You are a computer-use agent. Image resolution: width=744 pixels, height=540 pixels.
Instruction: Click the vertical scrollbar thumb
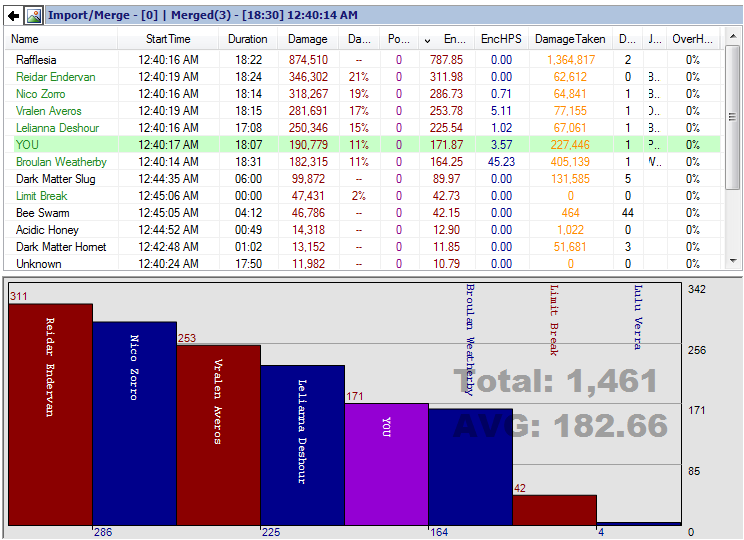[733, 117]
